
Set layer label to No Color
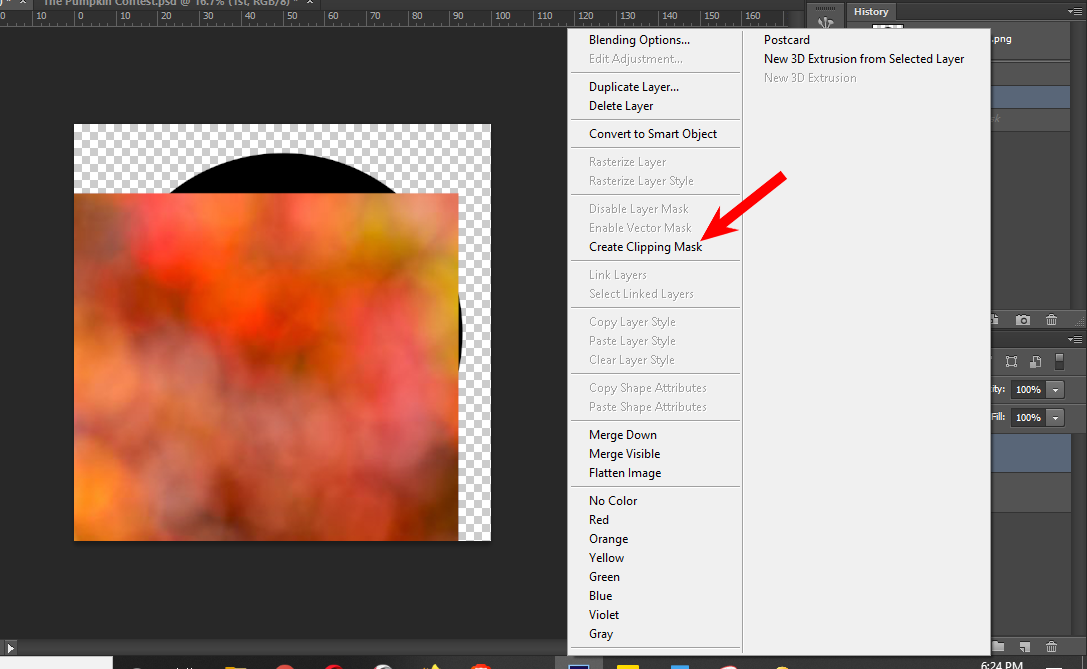613,501
